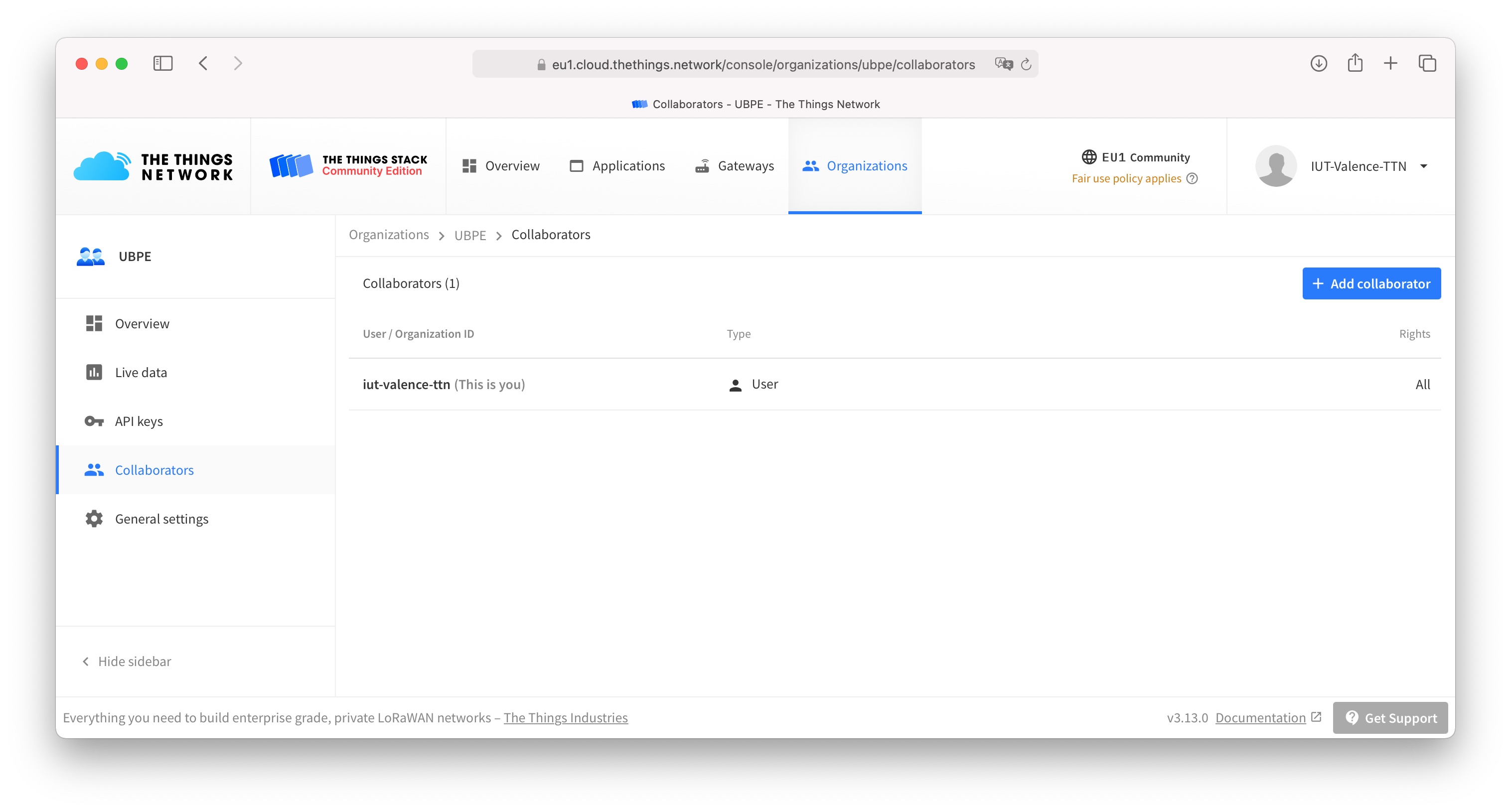The image size is (1511, 812).
Task: Click the Documentation link in footer
Action: (1261, 717)
